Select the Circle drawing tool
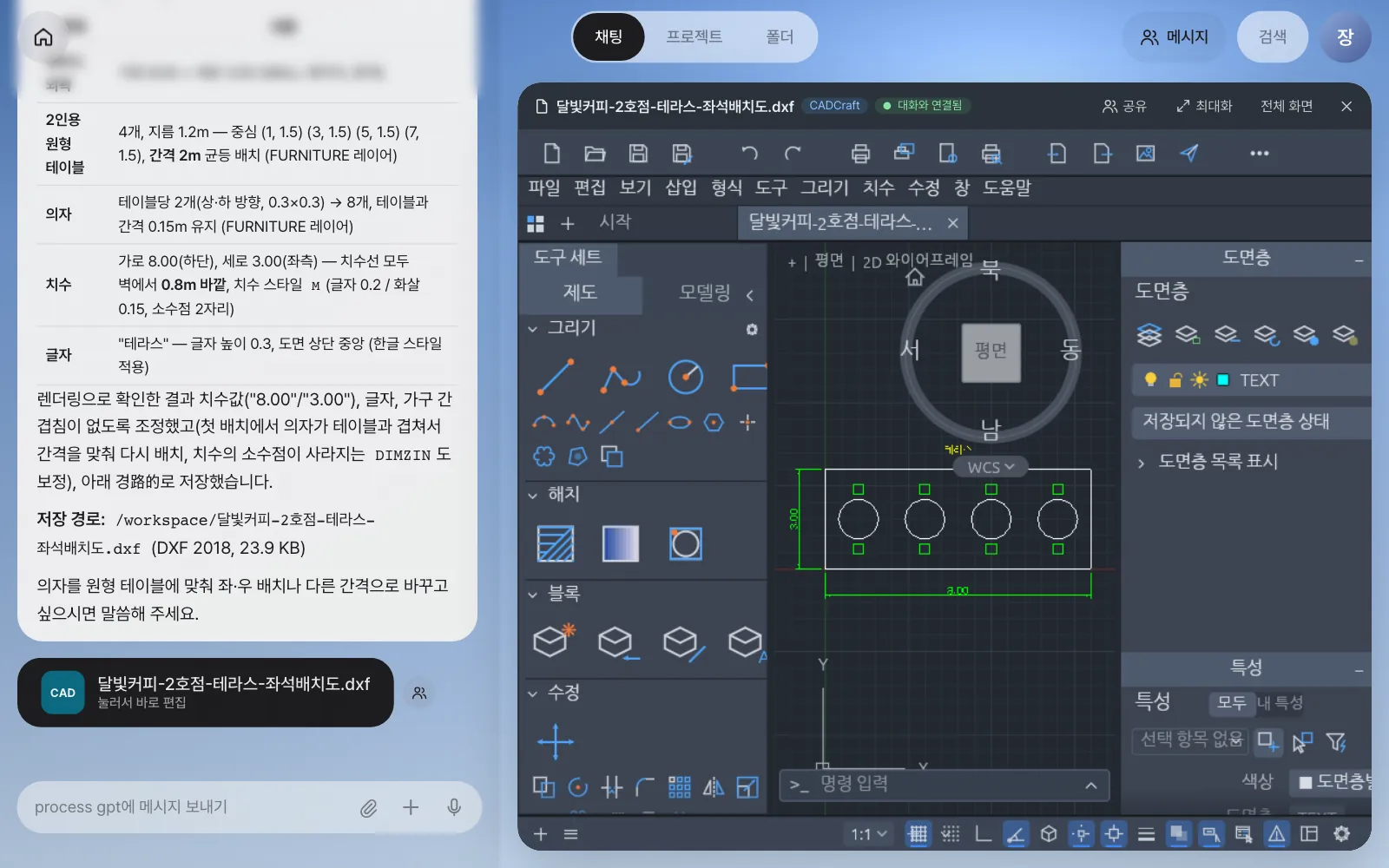 click(686, 377)
